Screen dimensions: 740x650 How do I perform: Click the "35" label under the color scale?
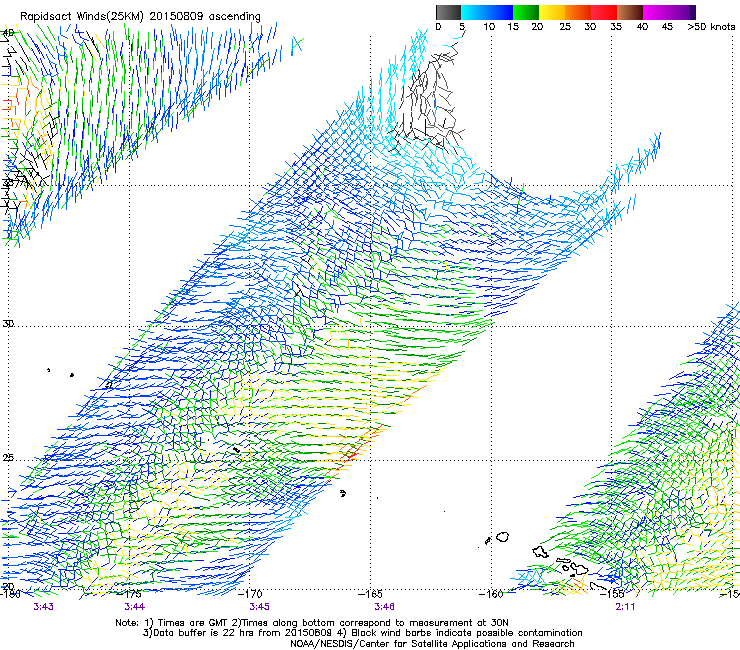click(616, 26)
